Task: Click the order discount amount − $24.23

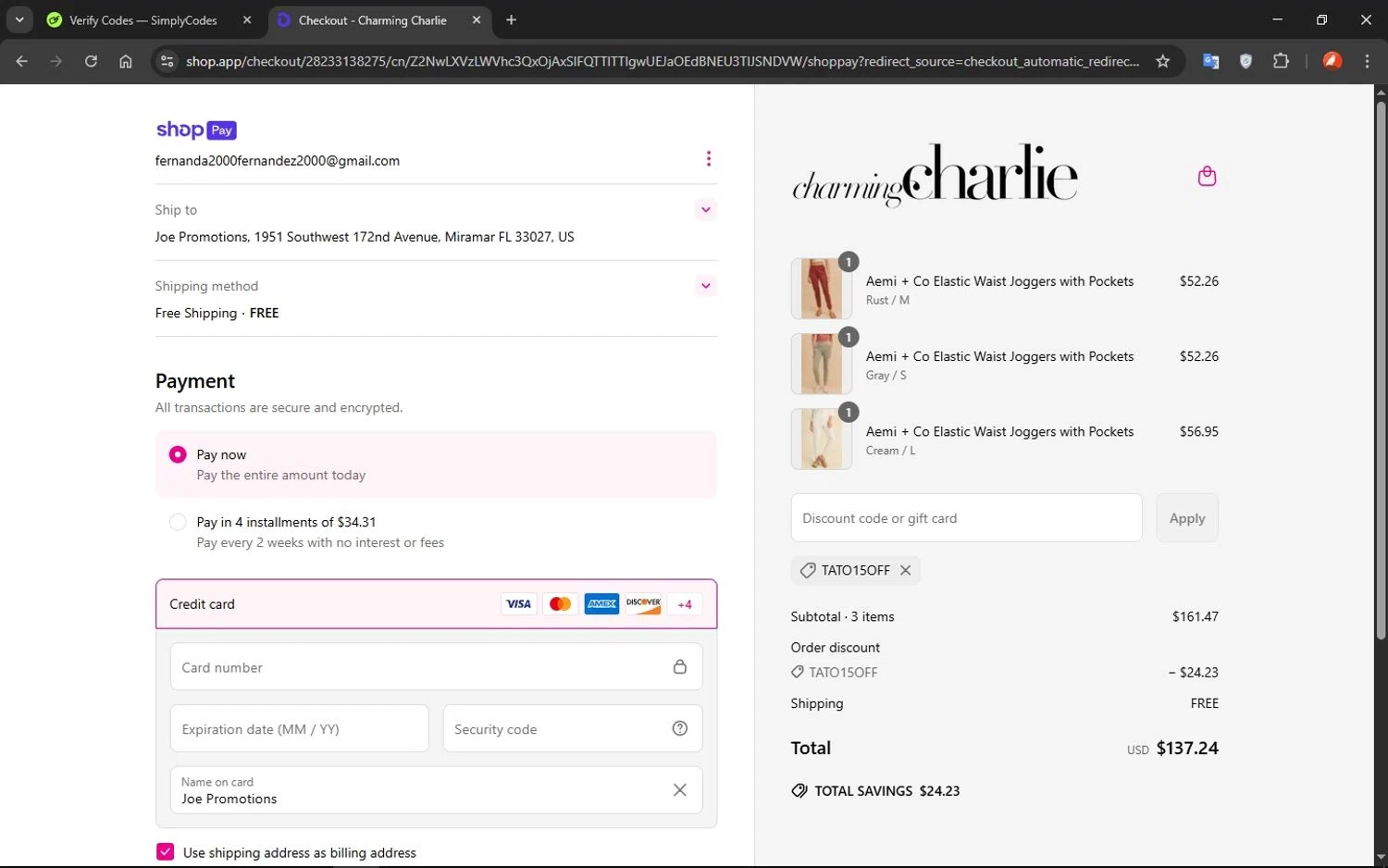Action: tap(1194, 673)
